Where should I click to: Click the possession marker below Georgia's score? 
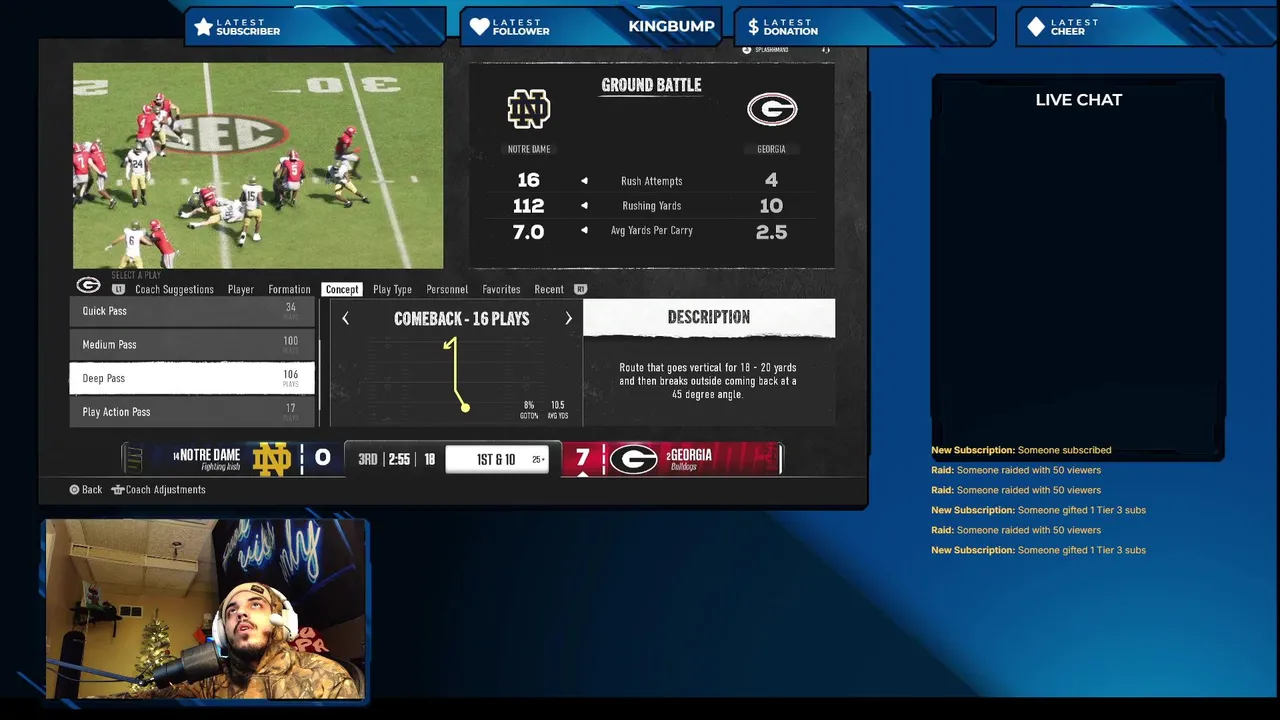tap(583, 474)
